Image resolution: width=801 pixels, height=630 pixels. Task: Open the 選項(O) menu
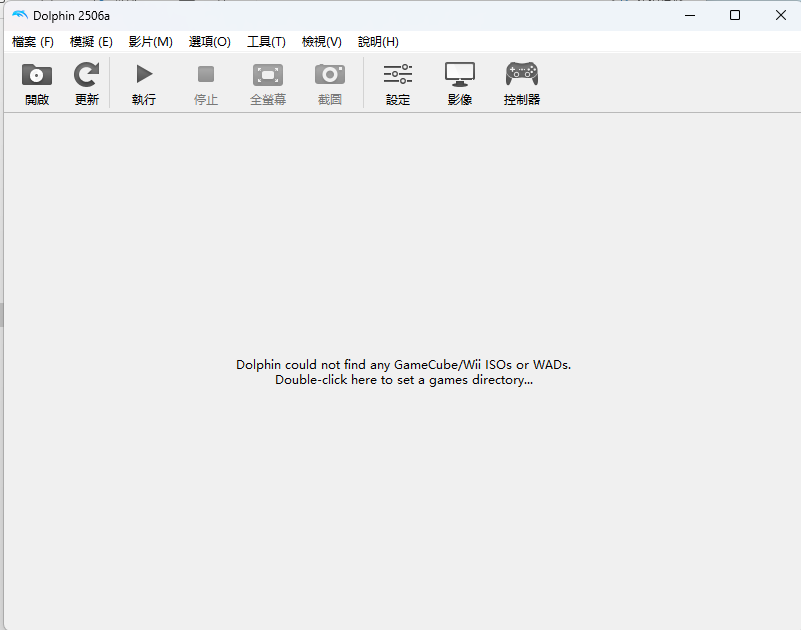pyautogui.click(x=209, y=42)
